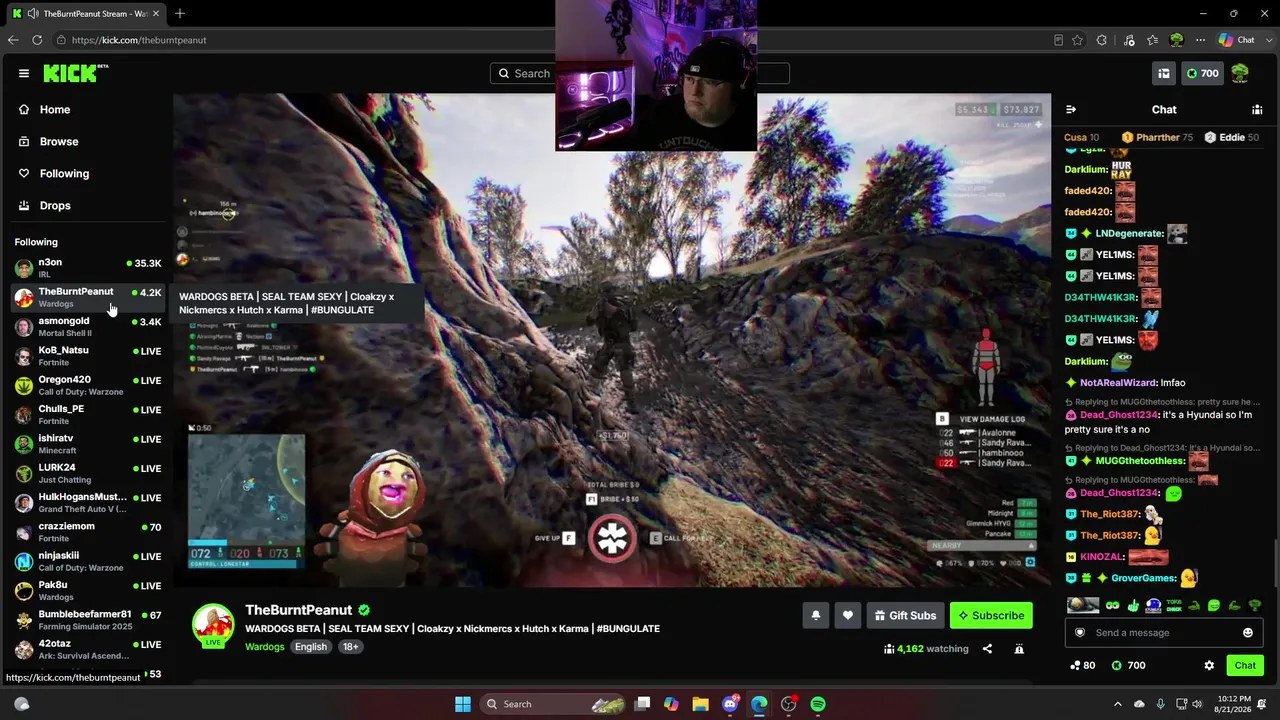Open channel points showing 80

point(1082,665)
